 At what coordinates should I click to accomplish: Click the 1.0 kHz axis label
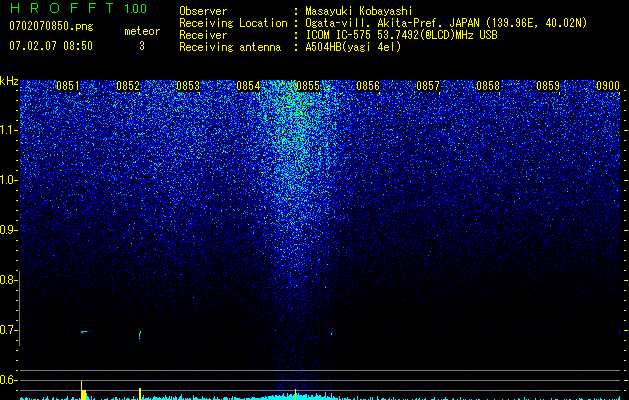tap(8, 180)
